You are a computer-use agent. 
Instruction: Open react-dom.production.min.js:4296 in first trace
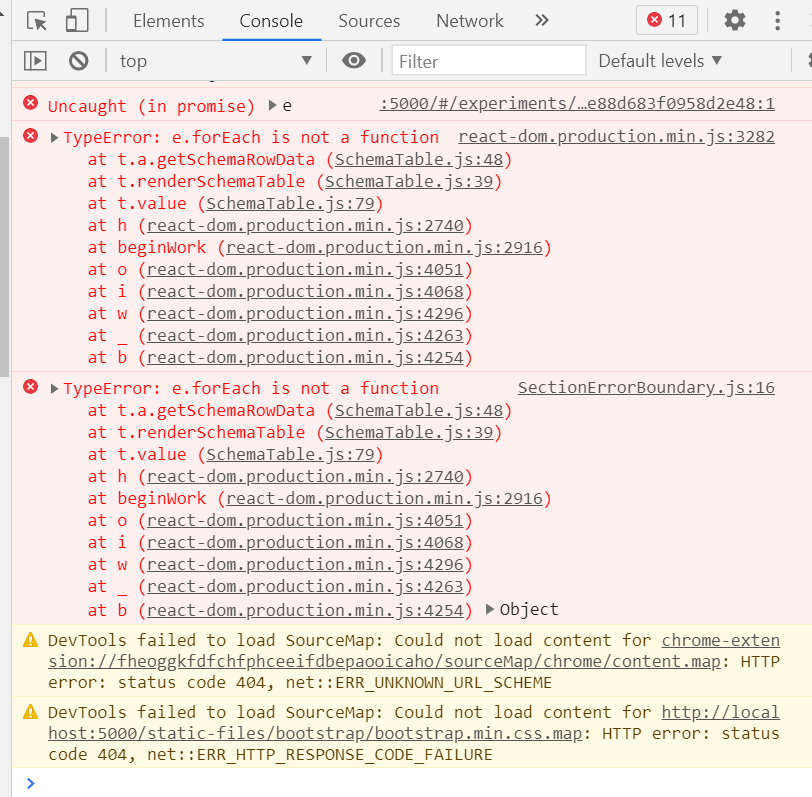pos(306,313)
